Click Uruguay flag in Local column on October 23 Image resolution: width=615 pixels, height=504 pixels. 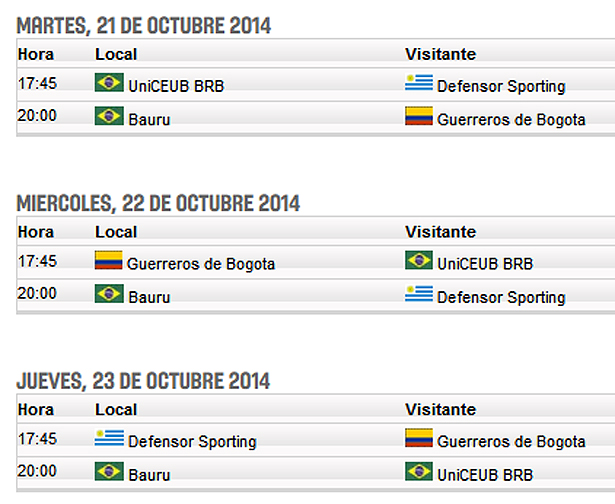pyautogui.click(x=109, y=439)
